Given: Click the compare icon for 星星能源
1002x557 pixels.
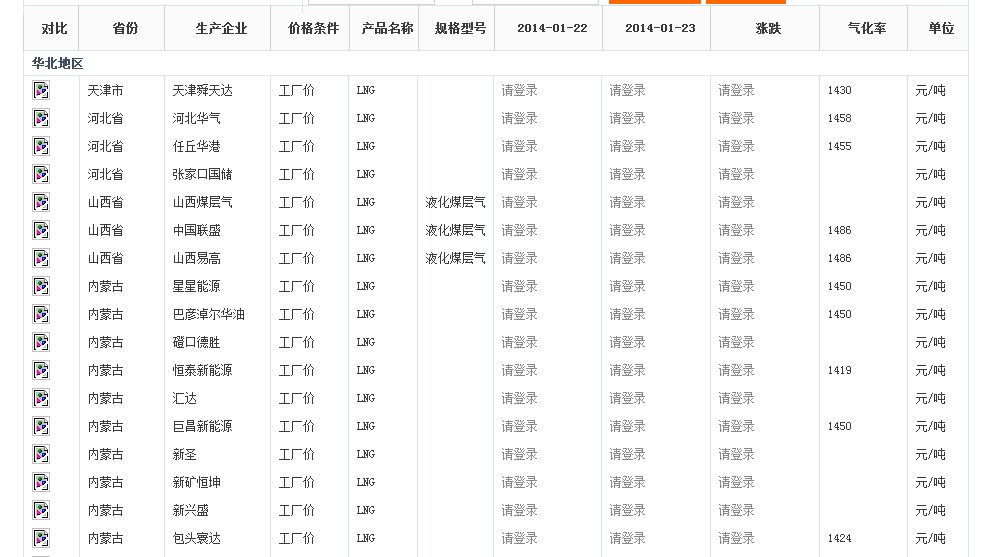Looking at the screenshot, I should (x=41, y=286).
